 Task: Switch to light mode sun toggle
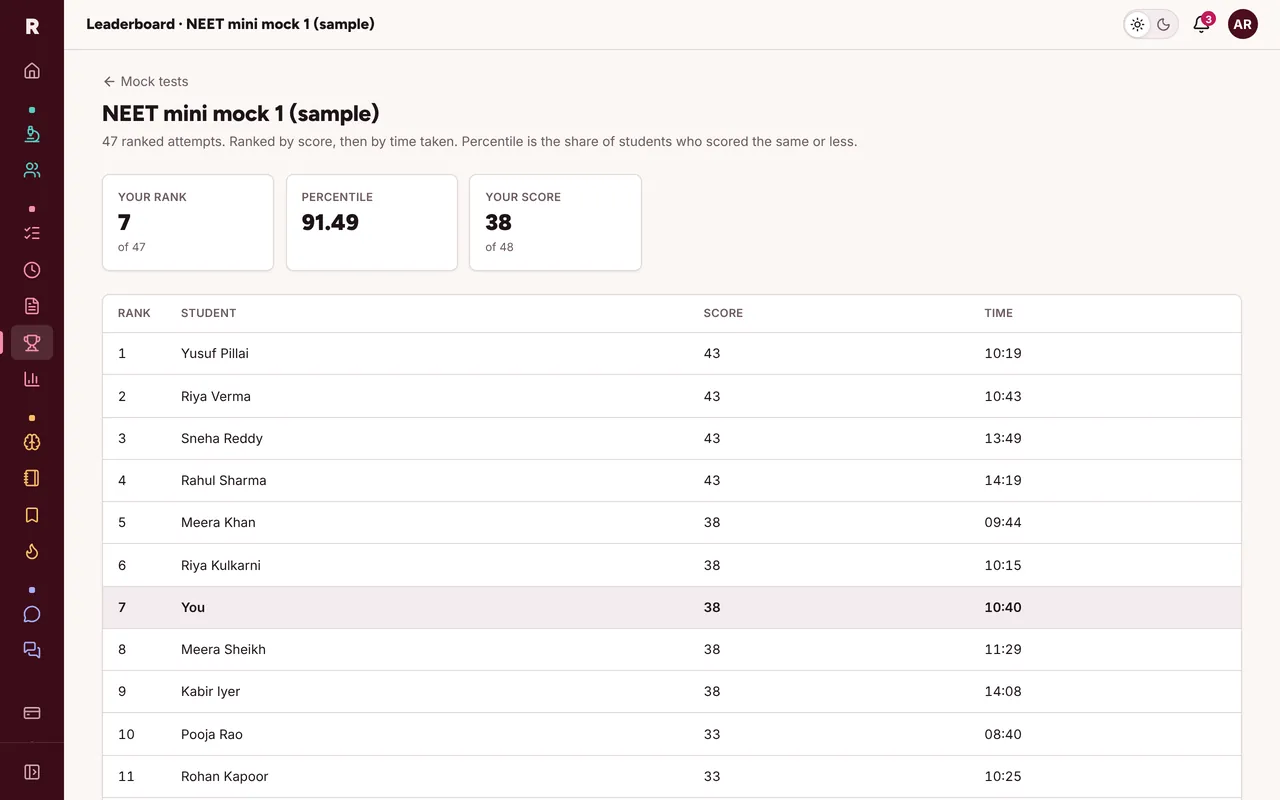[x=1138, y=24]
